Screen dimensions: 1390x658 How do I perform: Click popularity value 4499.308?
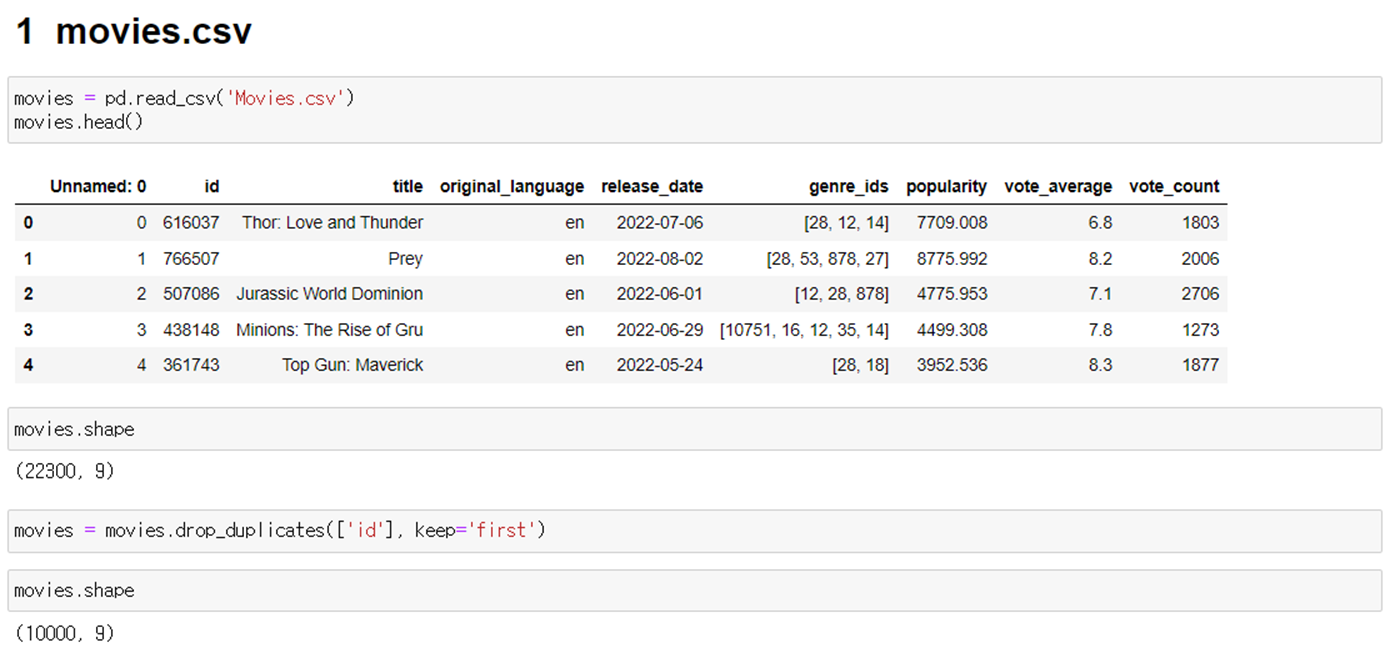[x=952, y=330]
